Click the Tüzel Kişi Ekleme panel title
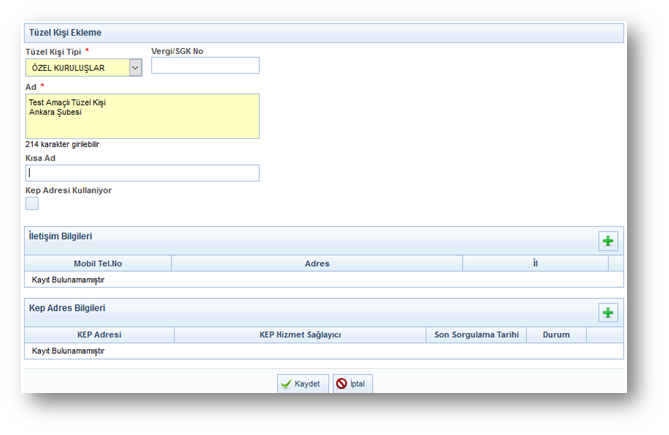Viewport: 669px width, 435px height. pos(65,33)
